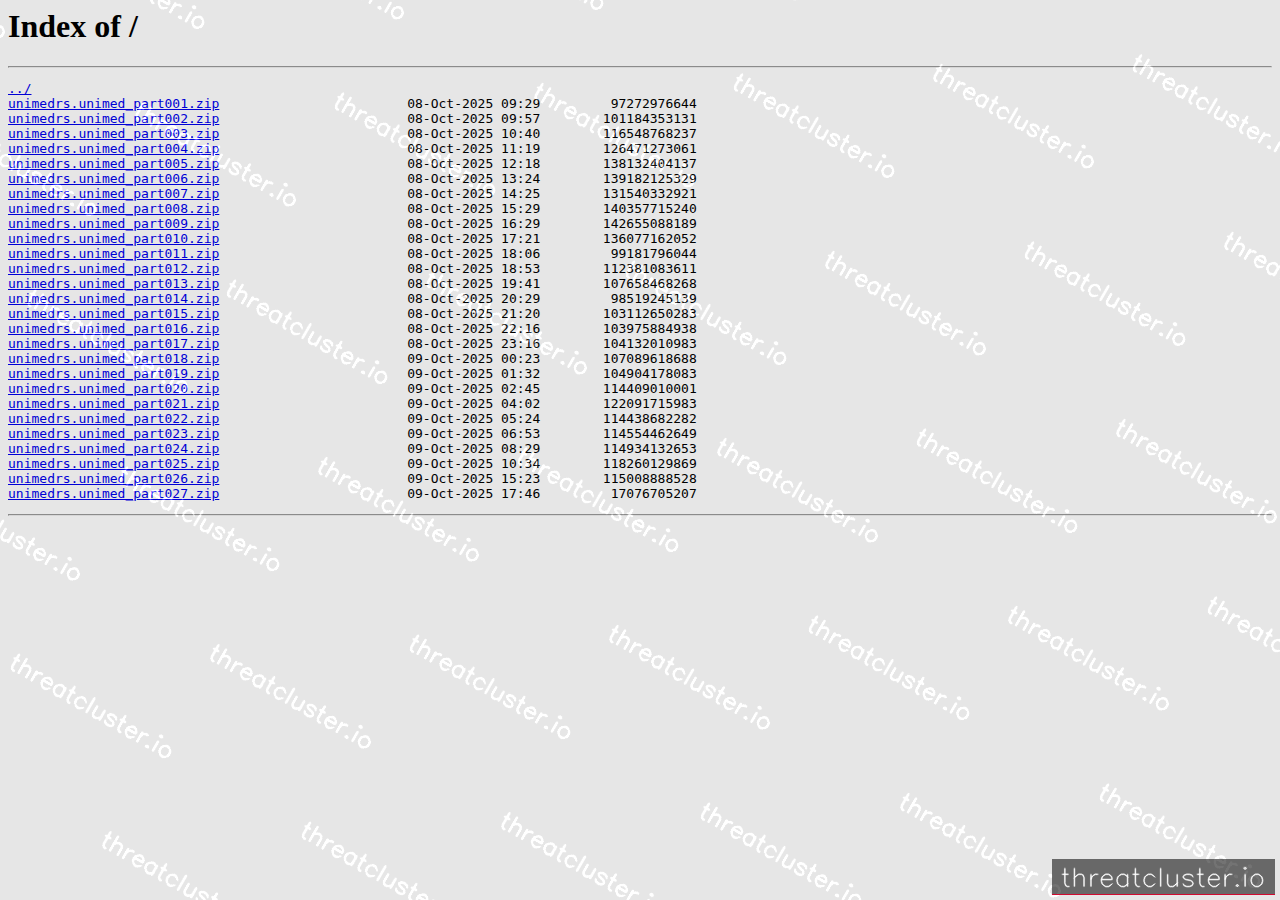Click the size value 122091715983

650,404
